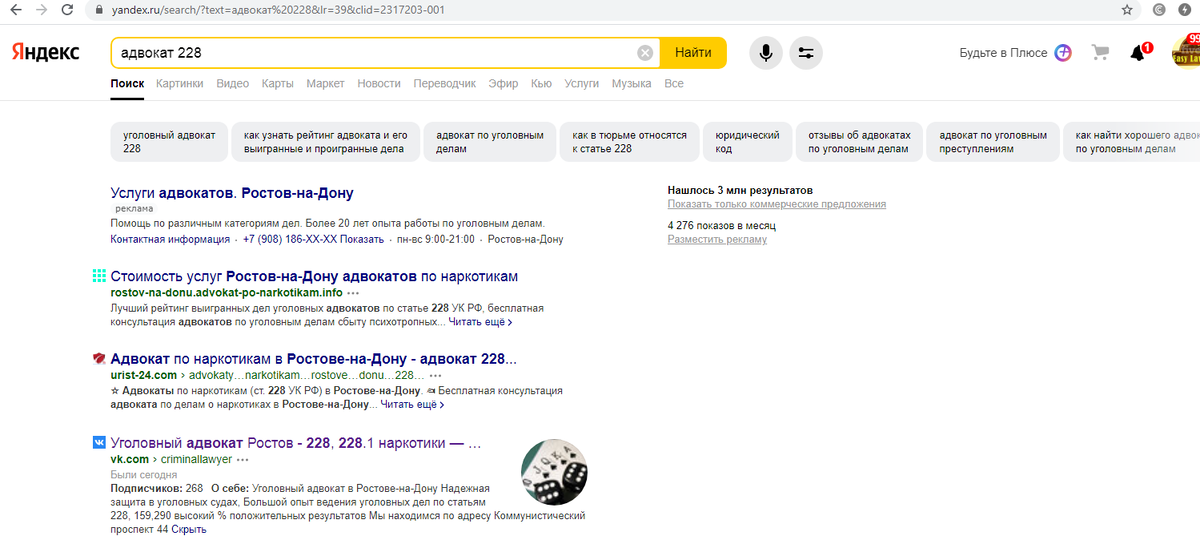The width and height of the screenshot is (1200, 536).
Task: Click Будьте в Плюсе text
Action: [x=1003, y=53]
